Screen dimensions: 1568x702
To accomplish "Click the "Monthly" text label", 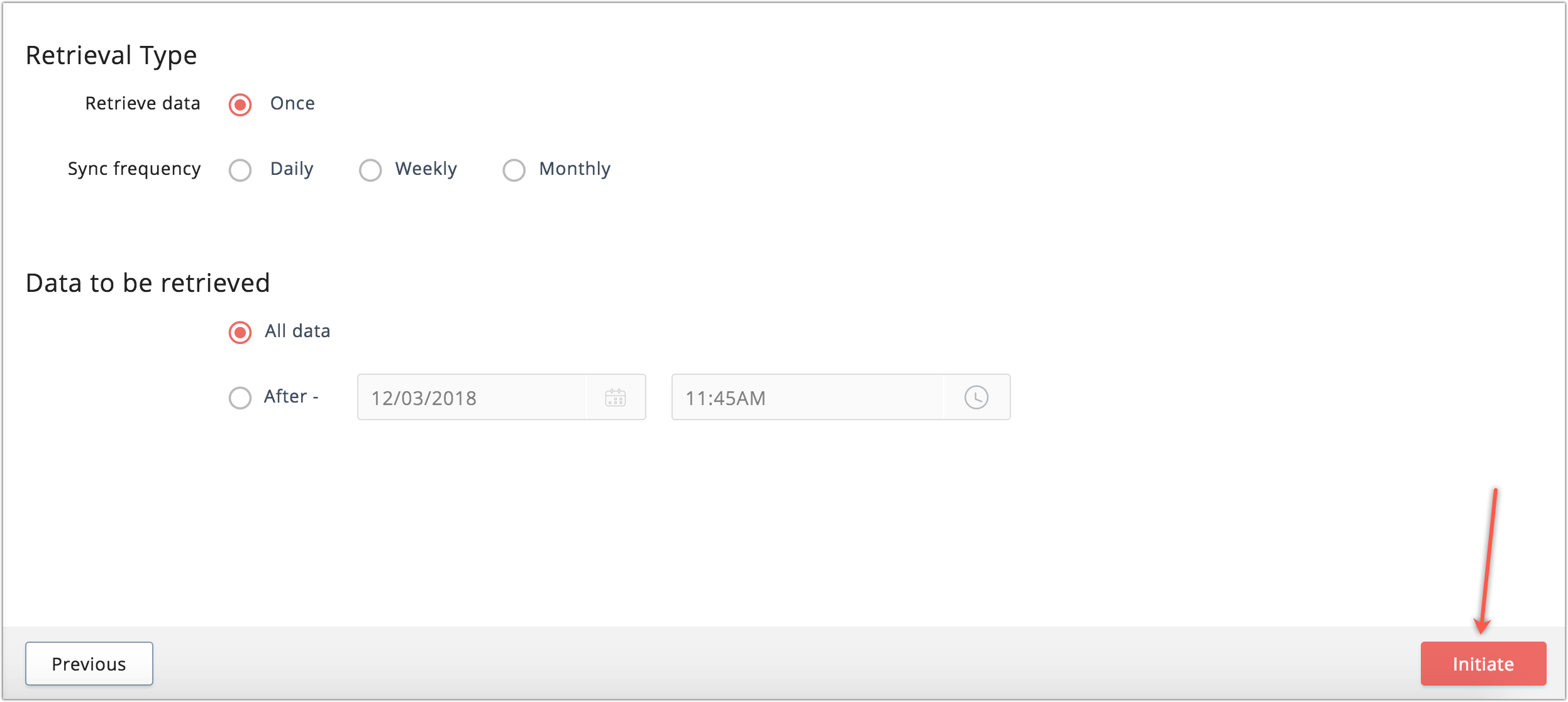I will [575, 169].
